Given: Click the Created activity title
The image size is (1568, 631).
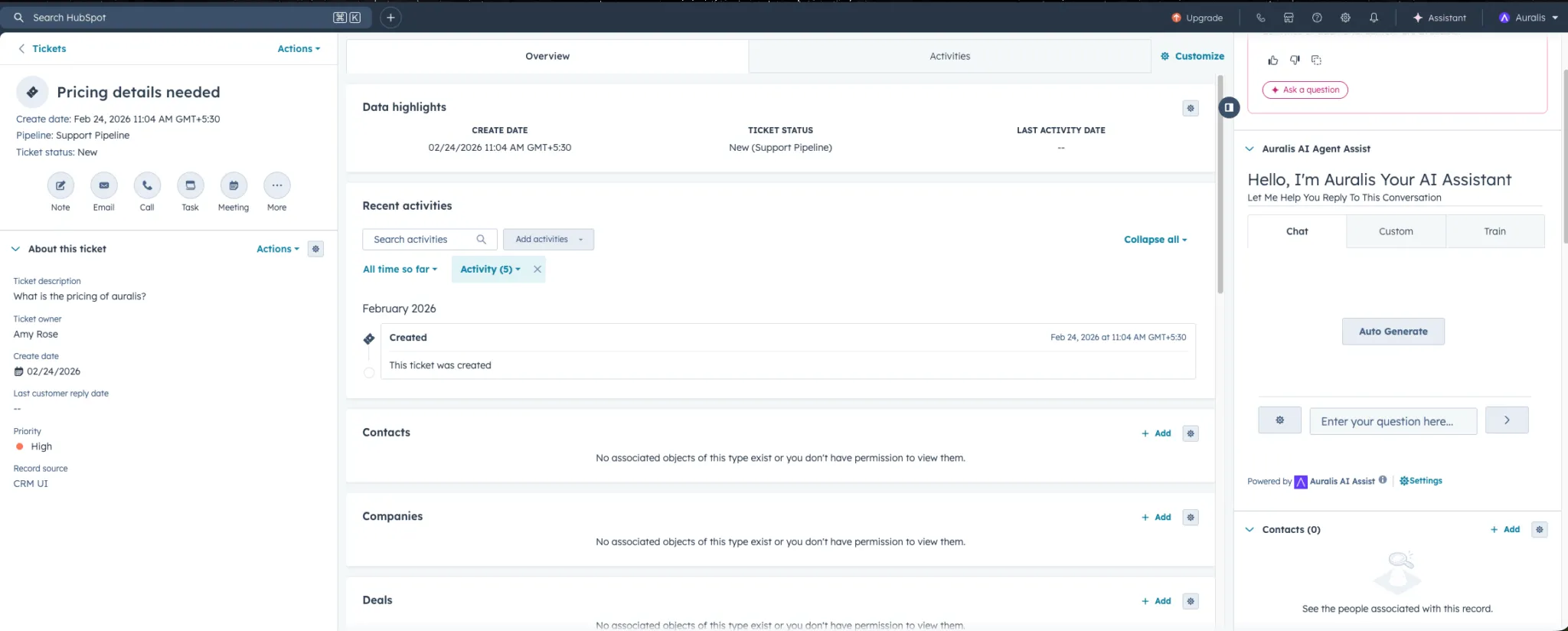Looking at the screenshot, I should pos(408,338).
